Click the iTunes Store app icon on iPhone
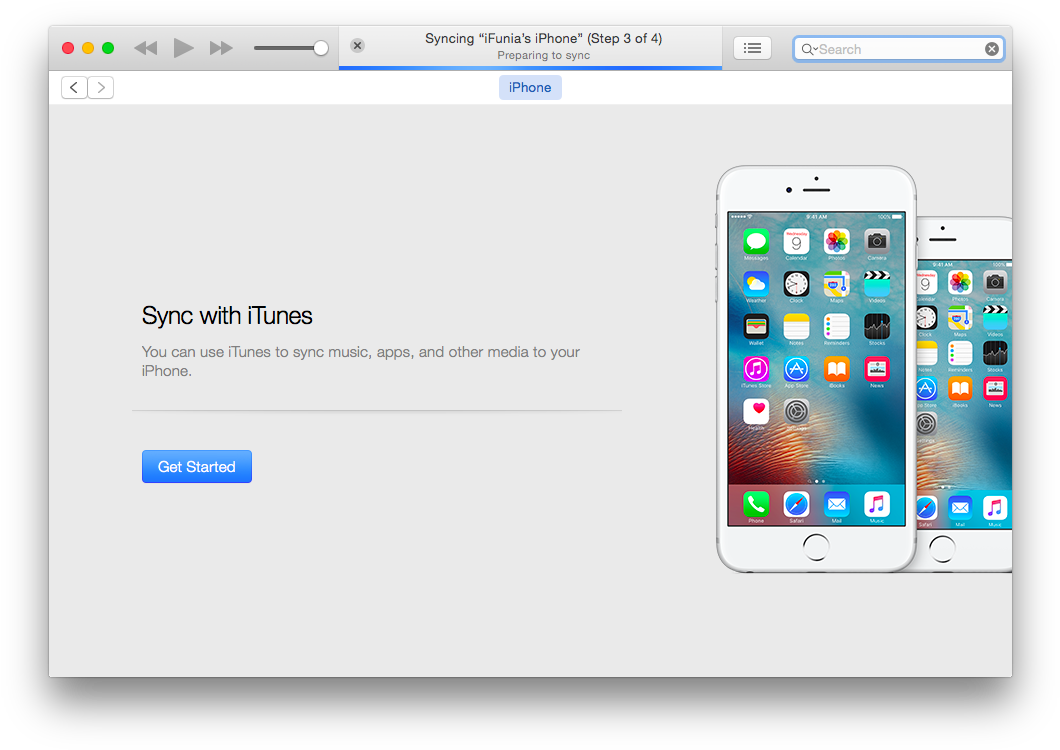1060x750 pixels. (756, 369)
